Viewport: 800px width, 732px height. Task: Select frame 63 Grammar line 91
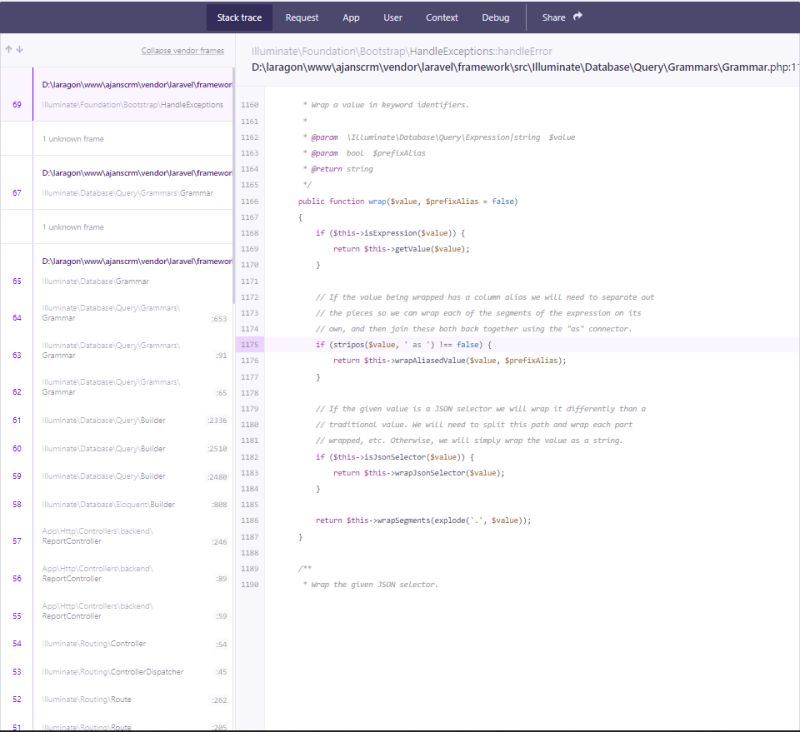point(117,350)
